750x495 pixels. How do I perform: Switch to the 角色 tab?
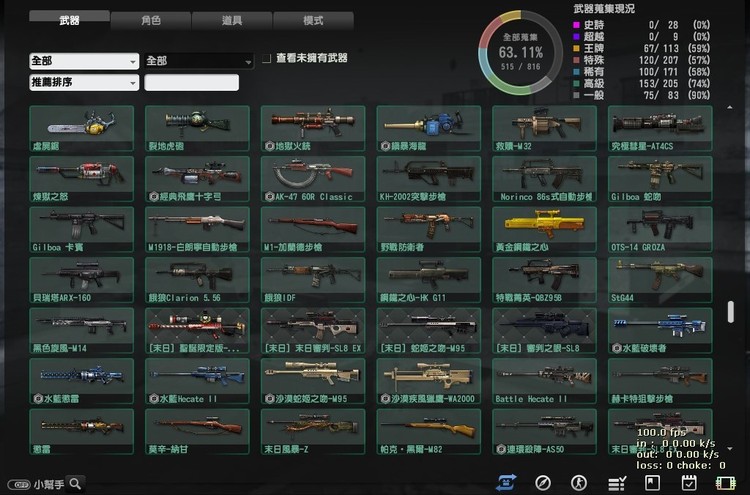[151, 21]
